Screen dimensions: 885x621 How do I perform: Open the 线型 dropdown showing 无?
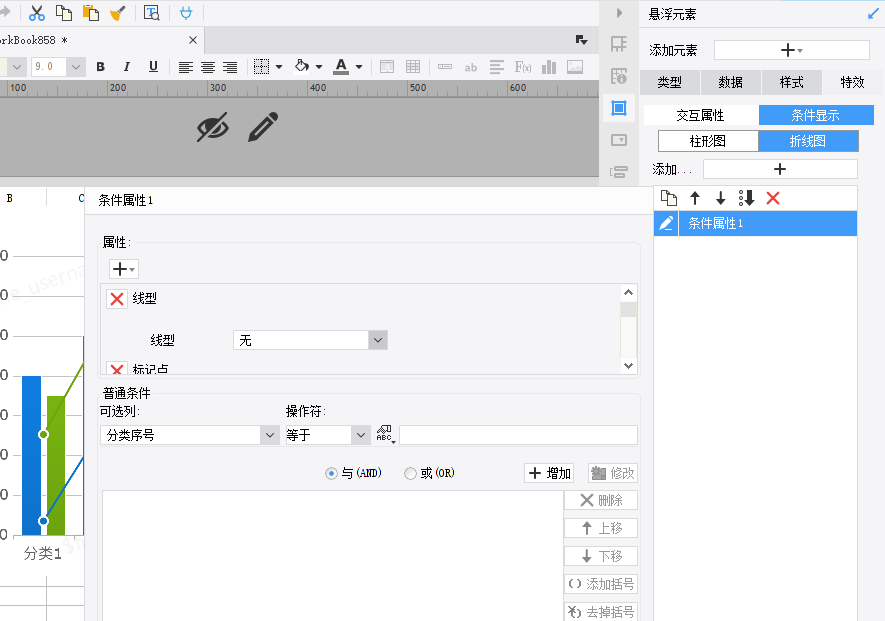tap(310, 340)
